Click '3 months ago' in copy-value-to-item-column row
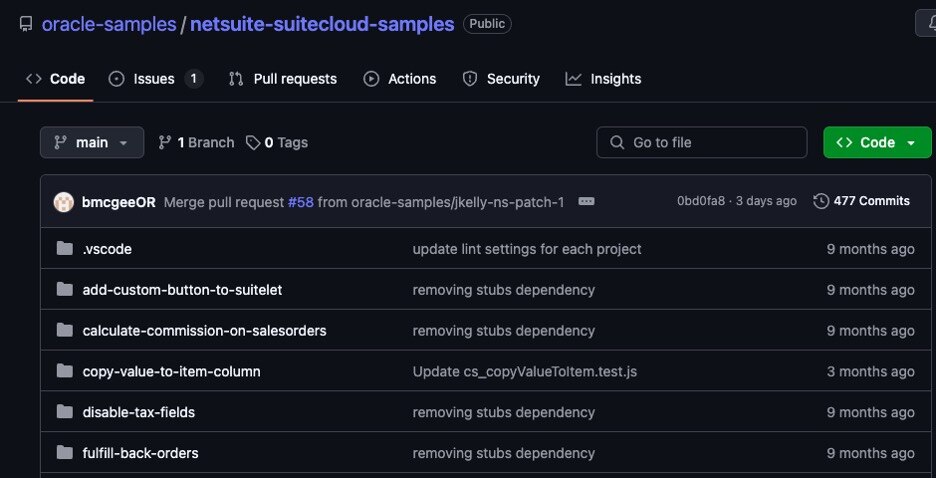Screen dimensions: 936x478 [x=870, y=372]
